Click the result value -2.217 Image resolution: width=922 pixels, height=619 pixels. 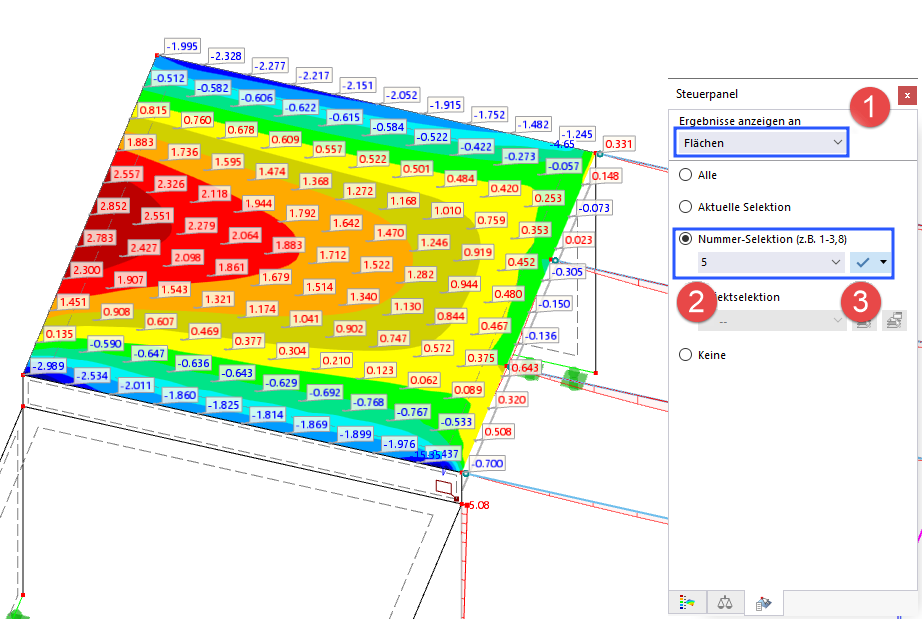(x=315, y=76)
